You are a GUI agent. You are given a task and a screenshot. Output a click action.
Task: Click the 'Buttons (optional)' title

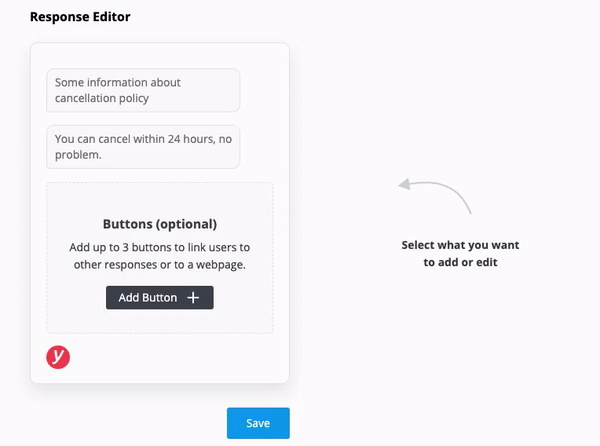tap(160, 224)
